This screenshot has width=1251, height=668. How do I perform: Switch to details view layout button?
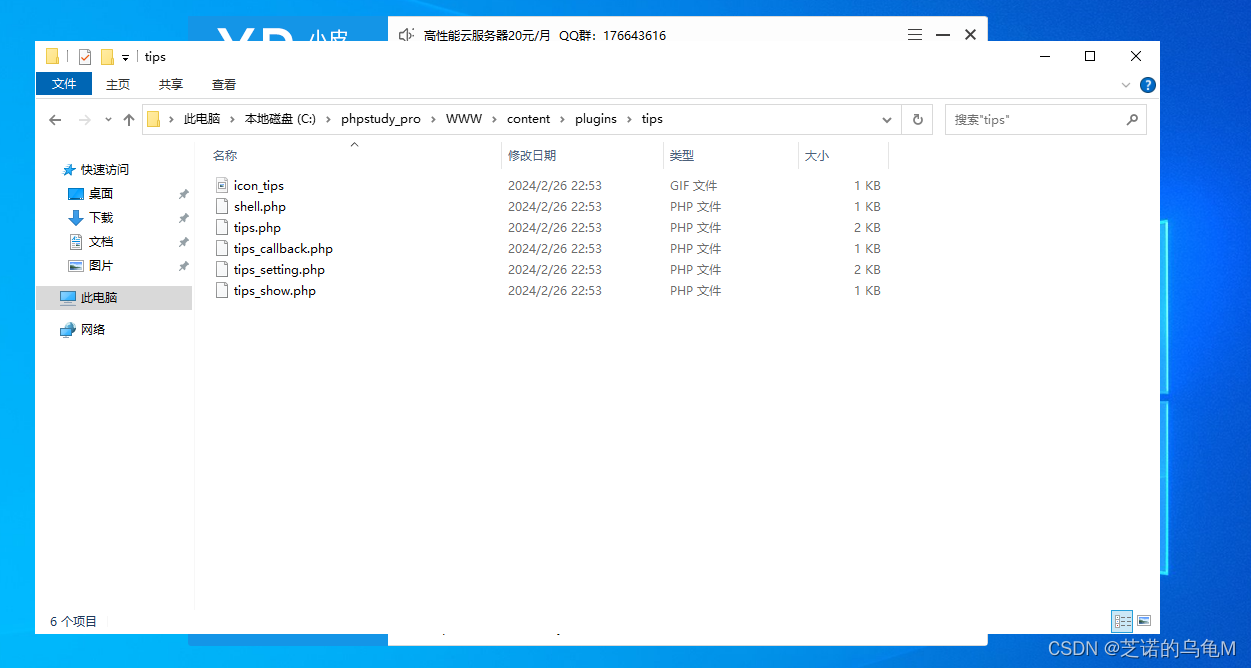1122,621
